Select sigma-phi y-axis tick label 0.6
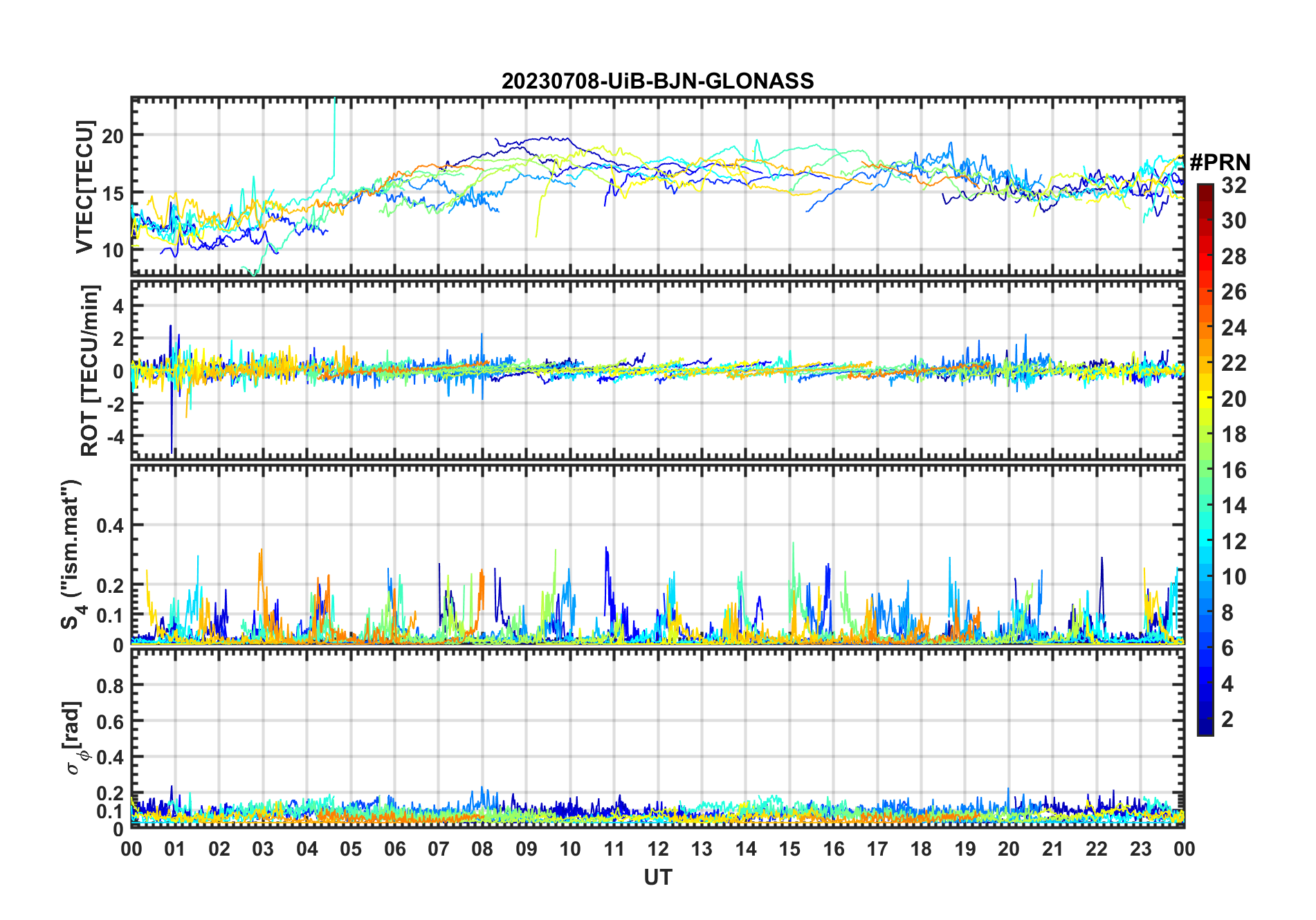Image resolution: width=1316 pixels, height=920 pixels. (x=110, y=721)
